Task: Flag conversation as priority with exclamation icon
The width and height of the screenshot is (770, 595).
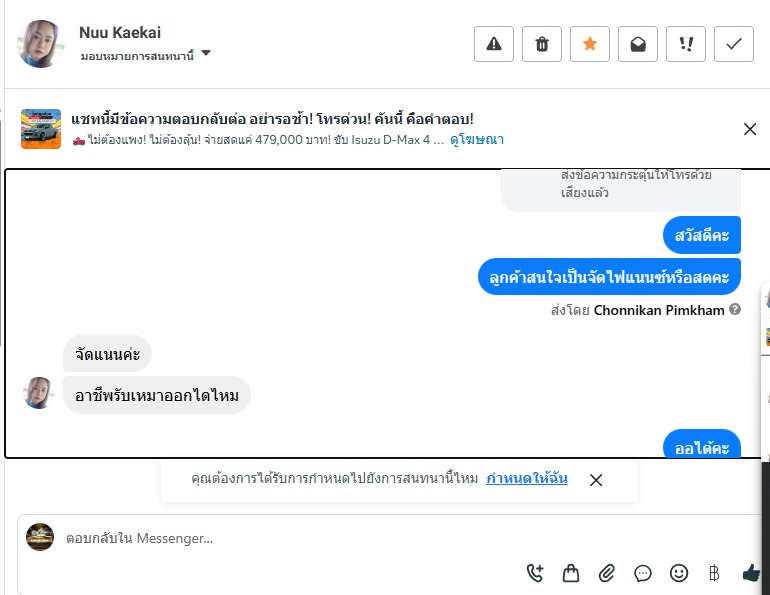Action: coord(686,44)
